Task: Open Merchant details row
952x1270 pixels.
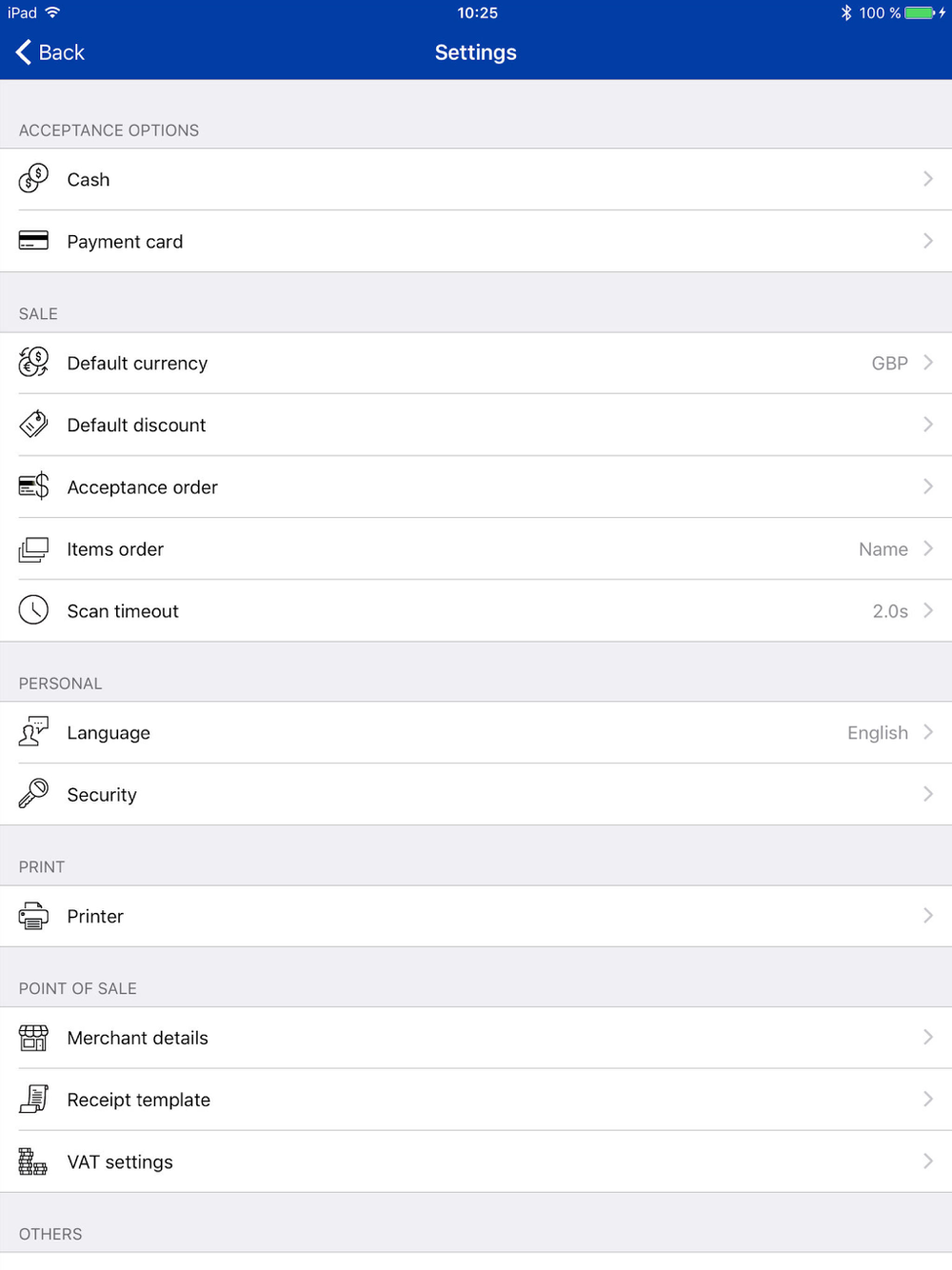Action: click(476, 1038)
